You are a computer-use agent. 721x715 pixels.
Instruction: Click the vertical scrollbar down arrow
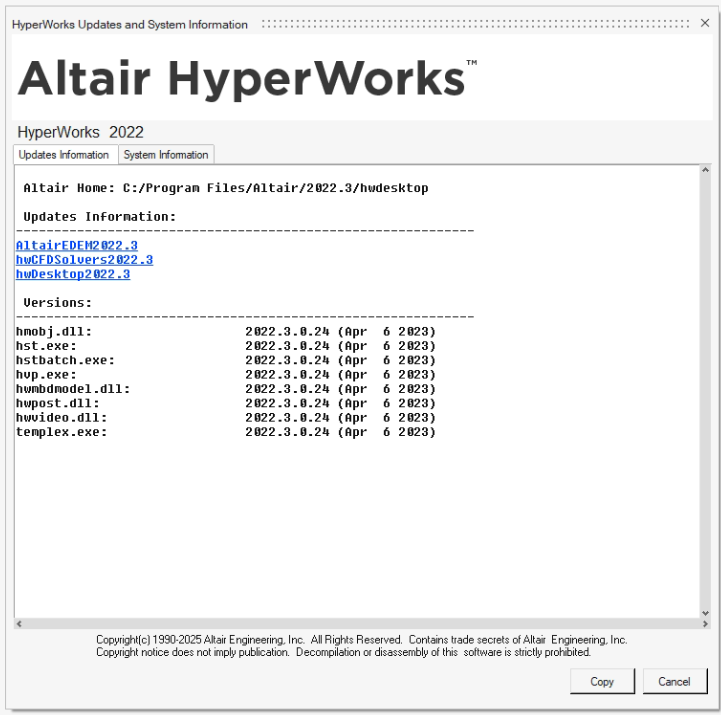coord(705,613)
